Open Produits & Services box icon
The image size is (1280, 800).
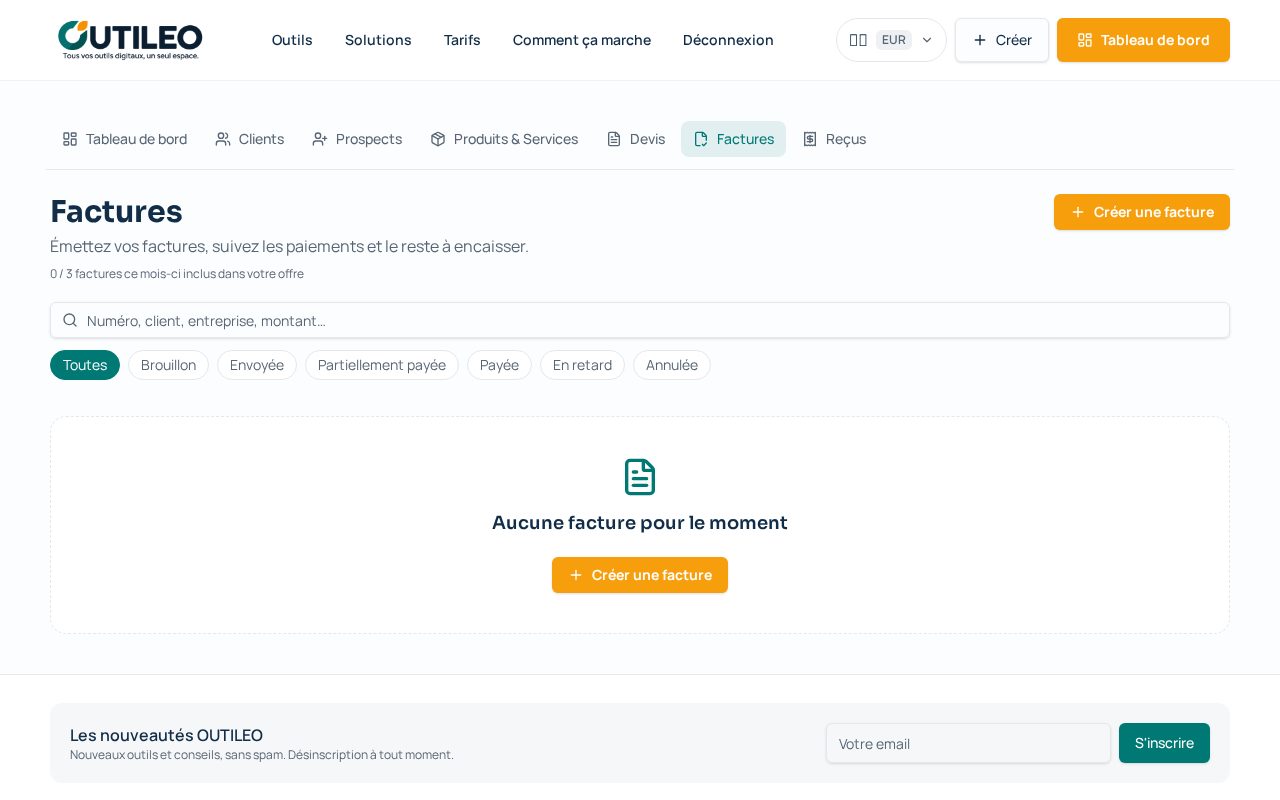tap(438, 139)
